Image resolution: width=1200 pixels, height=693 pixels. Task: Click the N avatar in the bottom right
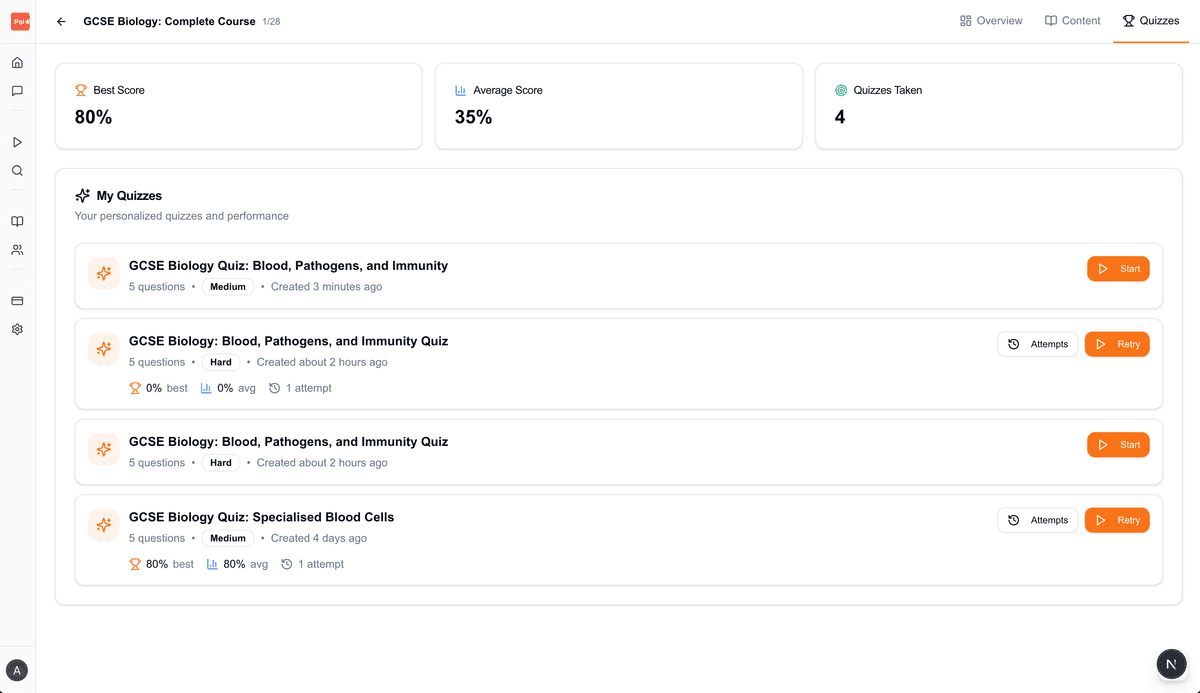click(1171, 664)
